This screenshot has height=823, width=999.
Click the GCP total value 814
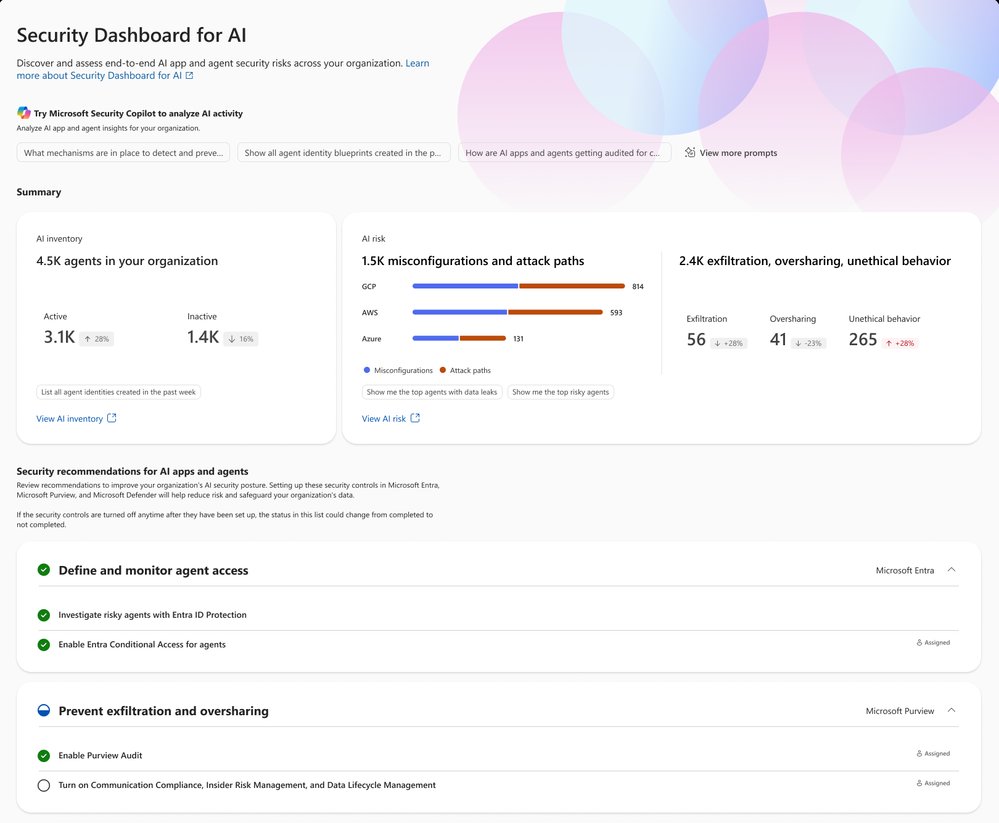(x=638, y=287)
